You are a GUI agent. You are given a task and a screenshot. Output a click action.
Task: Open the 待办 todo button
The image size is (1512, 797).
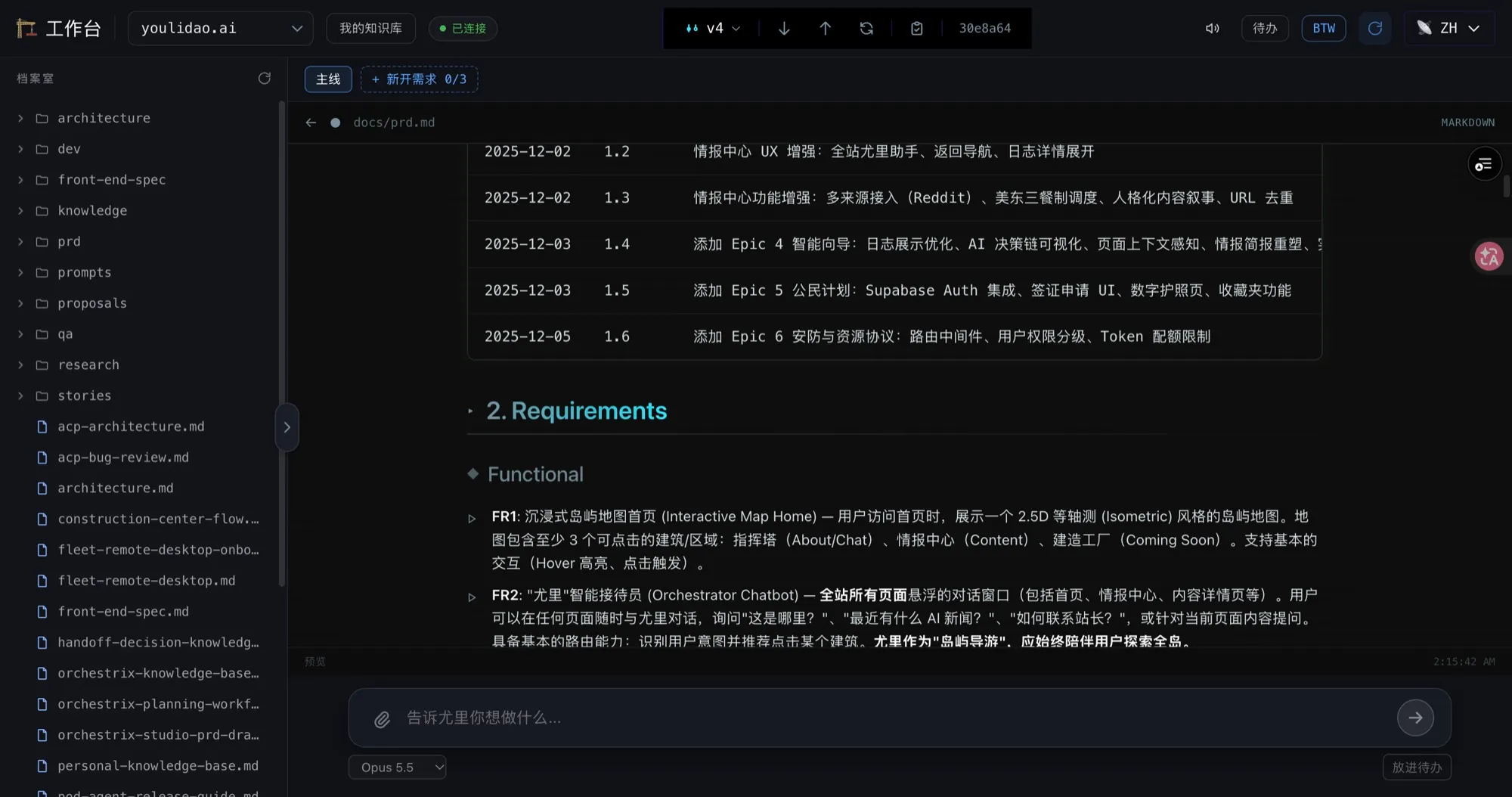click(x=1265, y=28)
